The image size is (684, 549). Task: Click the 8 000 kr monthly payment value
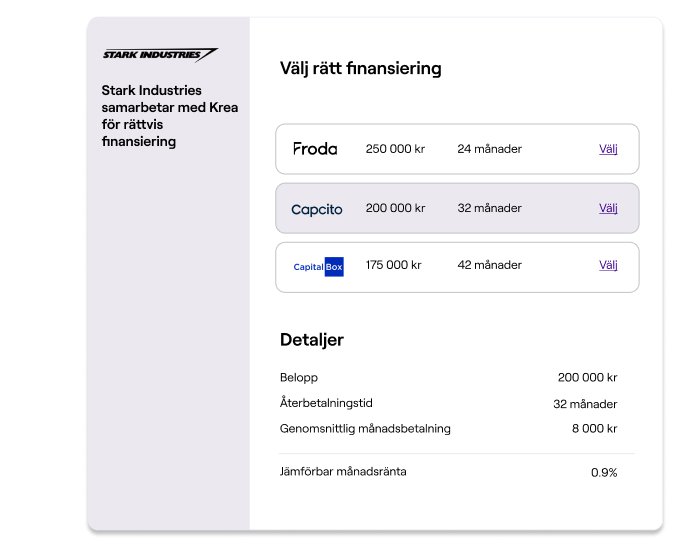click(595, 429)
